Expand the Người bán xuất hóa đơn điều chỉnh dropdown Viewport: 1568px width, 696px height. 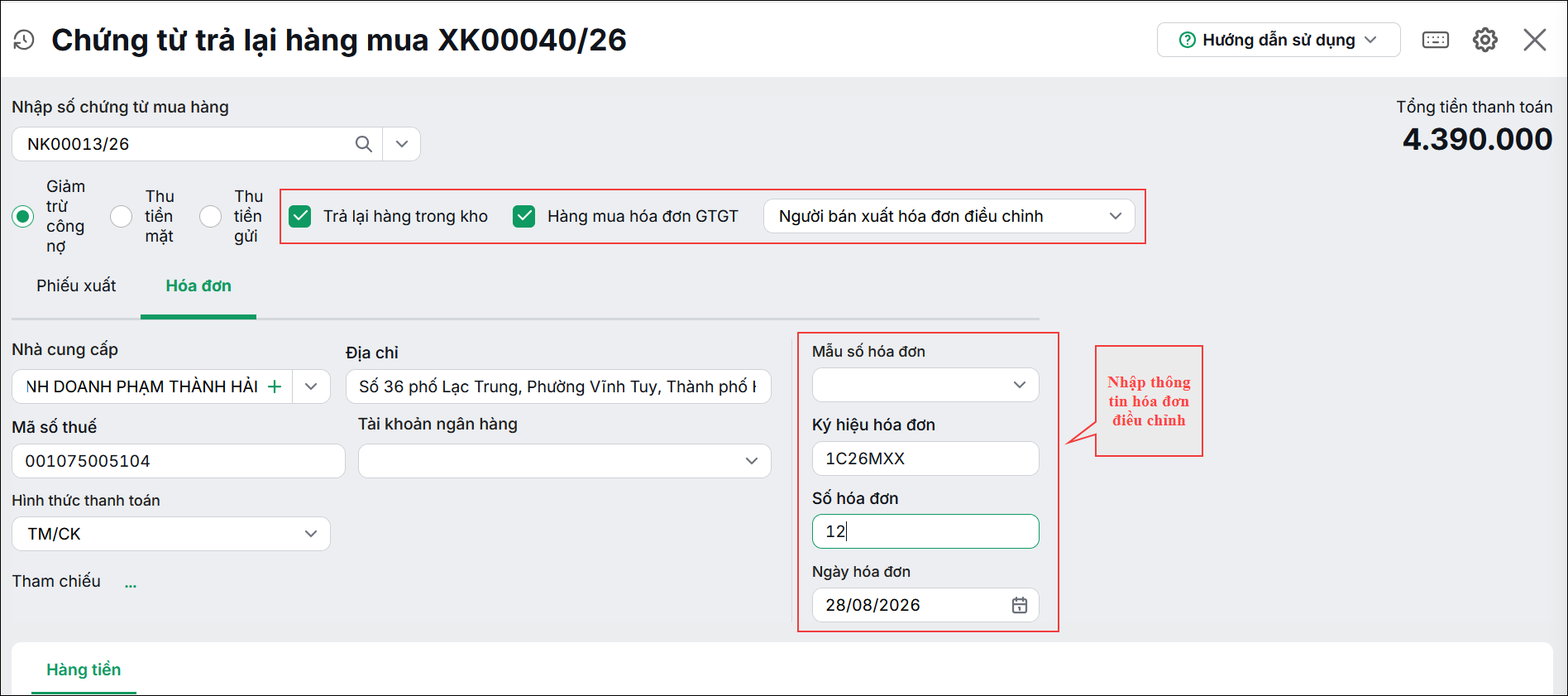tap(949, 216)
